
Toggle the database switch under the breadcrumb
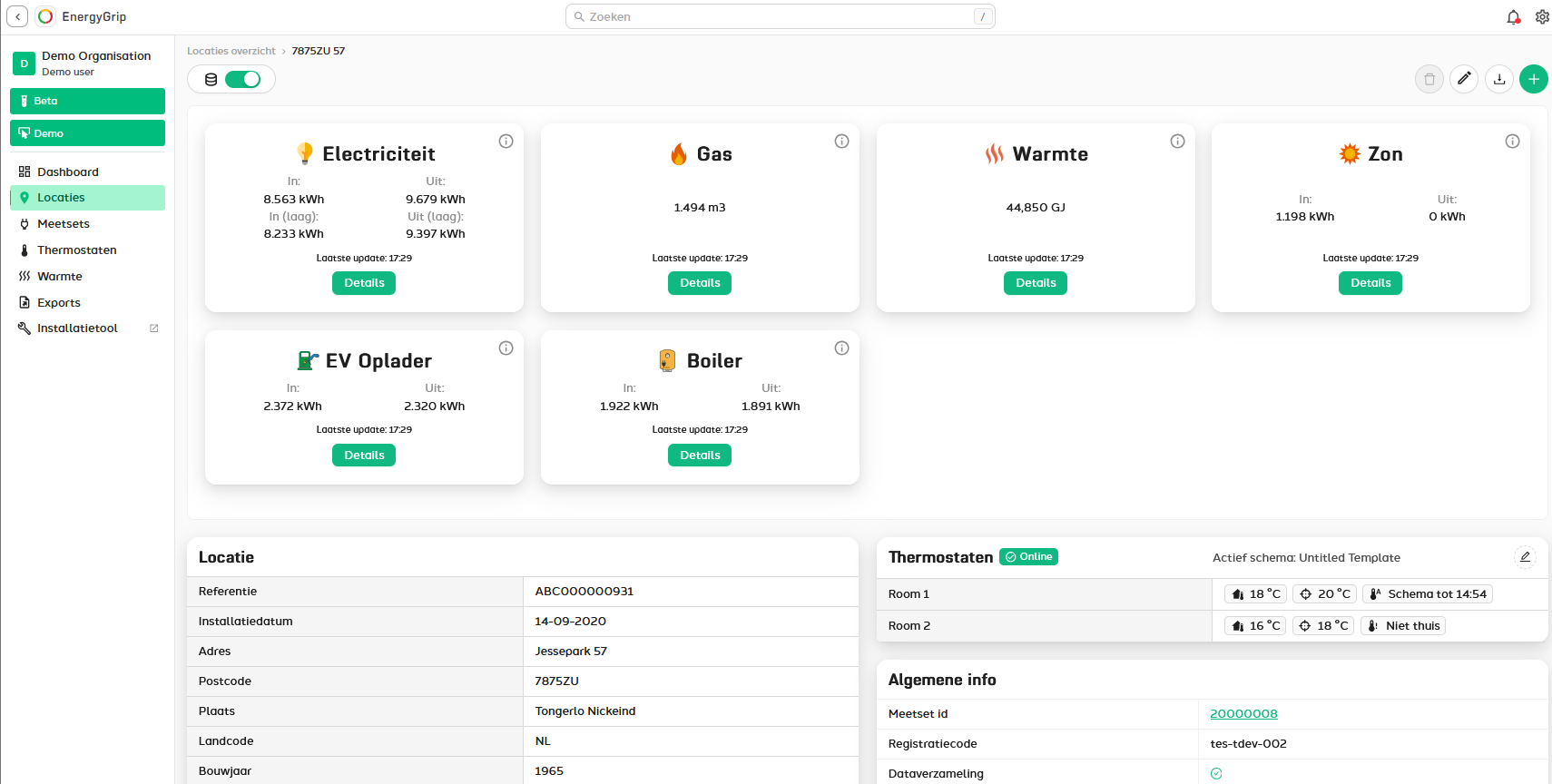pos(242,79)
